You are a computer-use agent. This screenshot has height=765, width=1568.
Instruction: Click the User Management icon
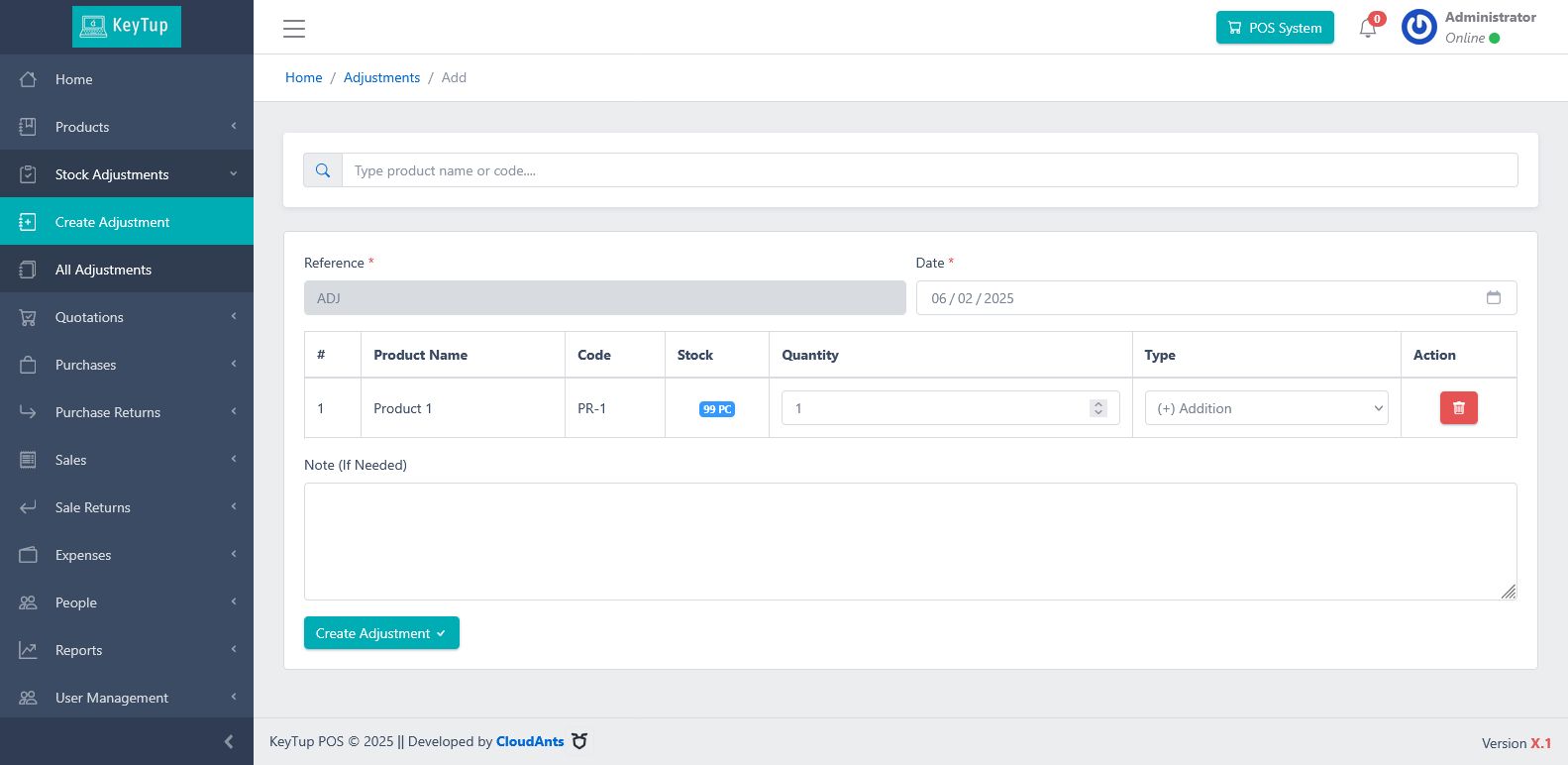click(x=28, y=698)
